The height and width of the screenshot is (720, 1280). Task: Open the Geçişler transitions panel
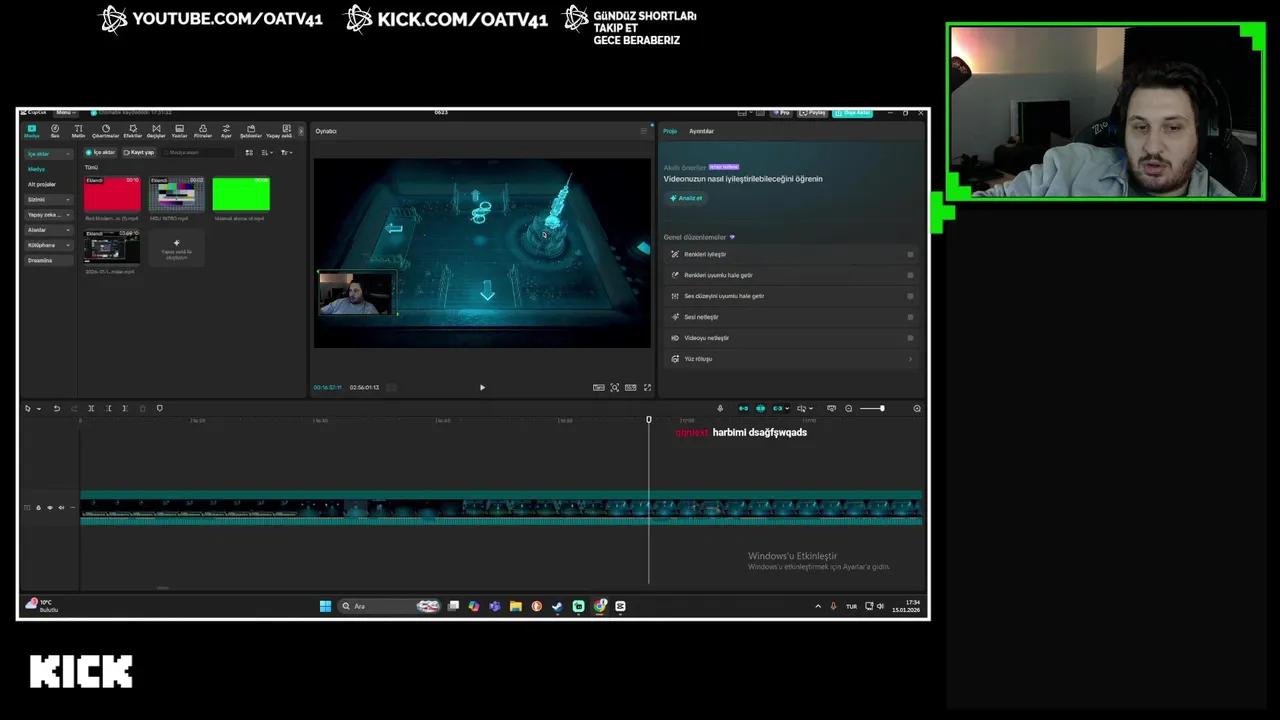[156, 131]
